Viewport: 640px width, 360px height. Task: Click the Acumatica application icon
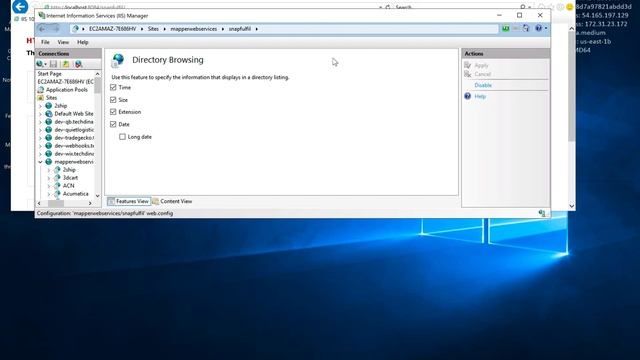pos(57,194)
